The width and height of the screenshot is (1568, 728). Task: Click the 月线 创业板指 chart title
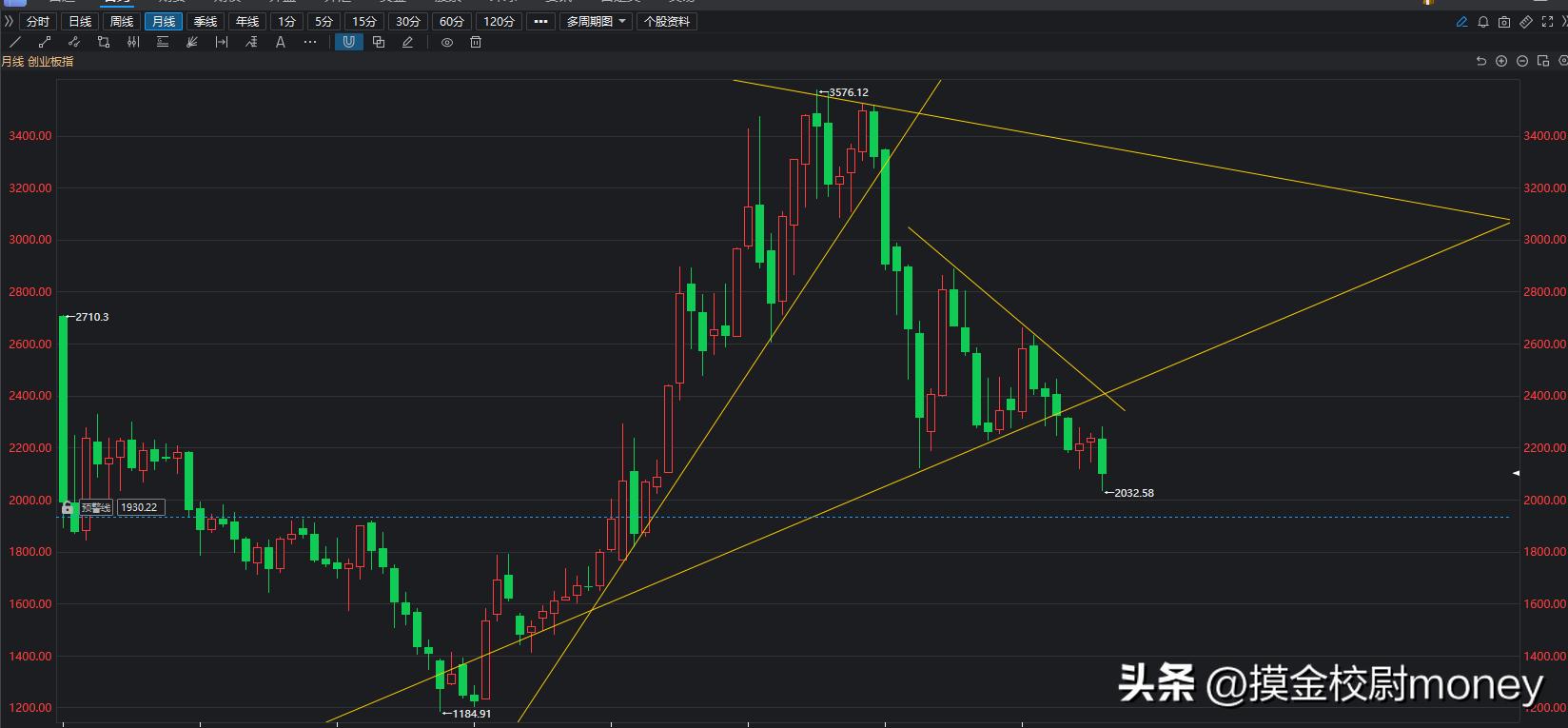coord(37,61)
